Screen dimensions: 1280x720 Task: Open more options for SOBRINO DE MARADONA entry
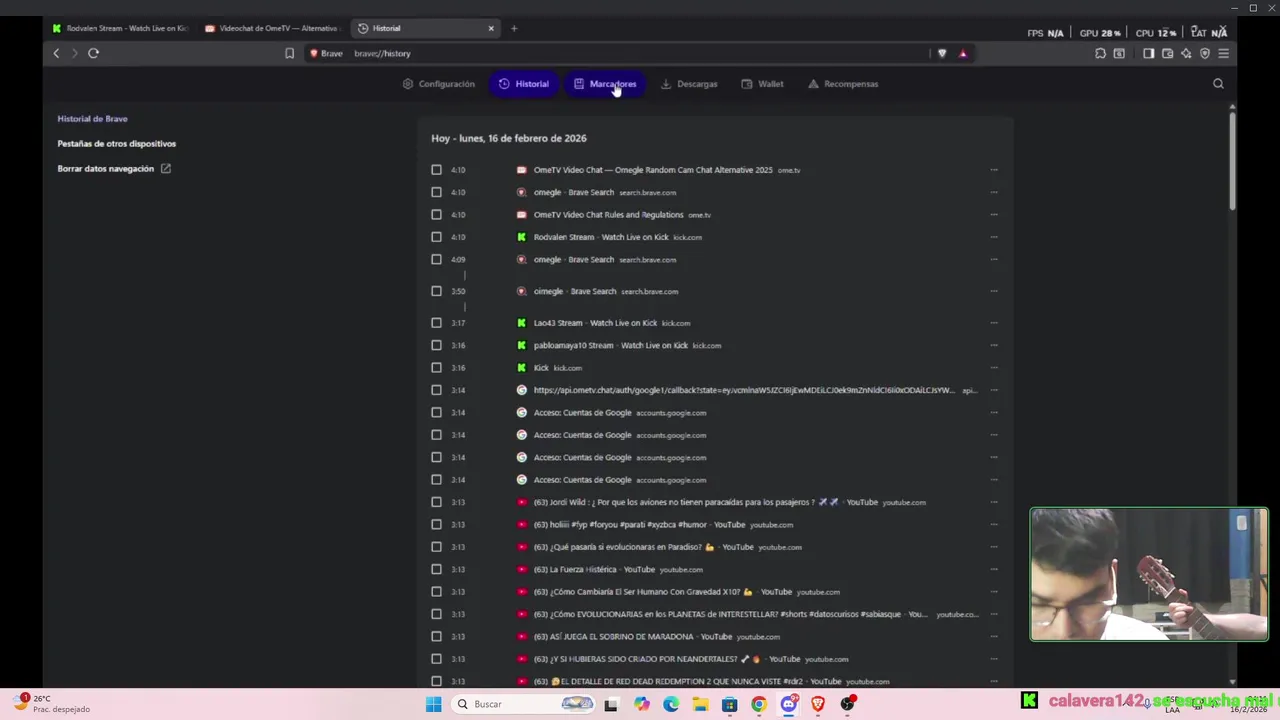[993, 636]
